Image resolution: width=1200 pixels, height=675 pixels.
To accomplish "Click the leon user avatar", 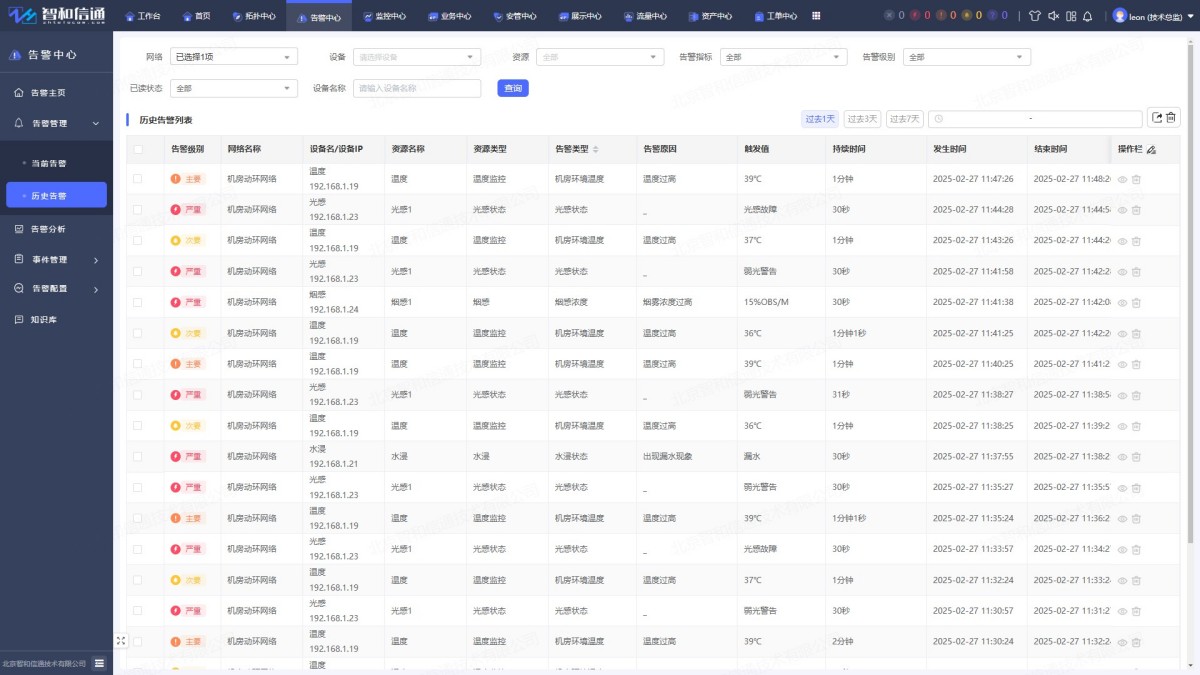I will coord(1119,16).
